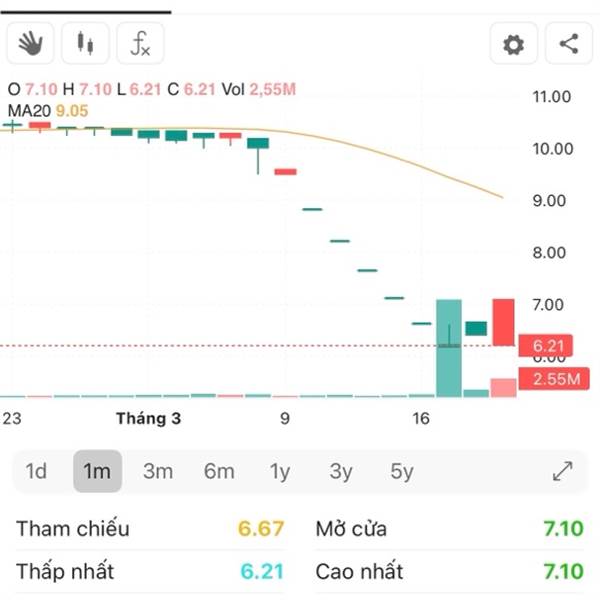This screenshot has height=600, width=600.
Task: Expand chart to fullscreen icon
Action: 563,471
